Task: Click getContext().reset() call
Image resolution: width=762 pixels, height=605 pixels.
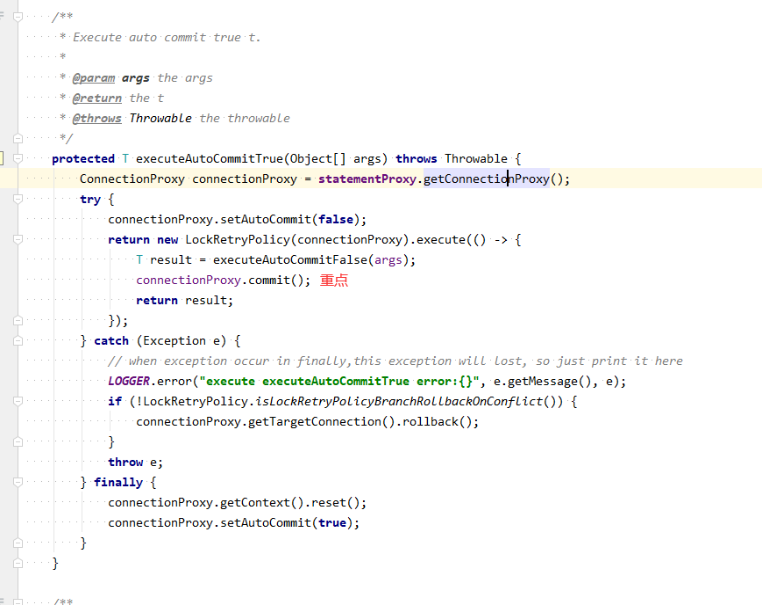Action: [x=290, y=503]
